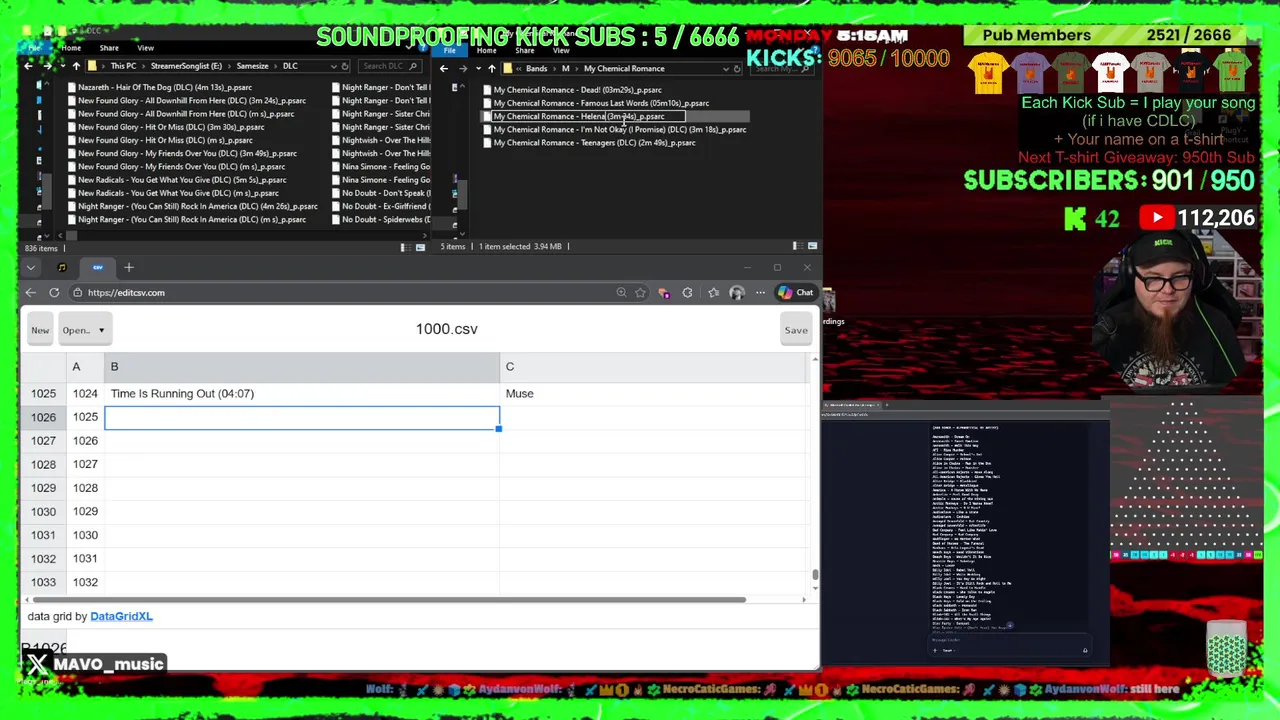Switch My Chemical Romance explorer to details view

point(797,246)
